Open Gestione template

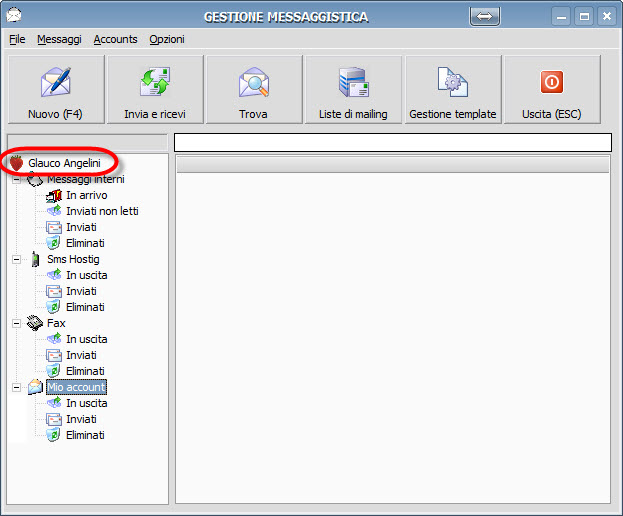pos(453,90)
